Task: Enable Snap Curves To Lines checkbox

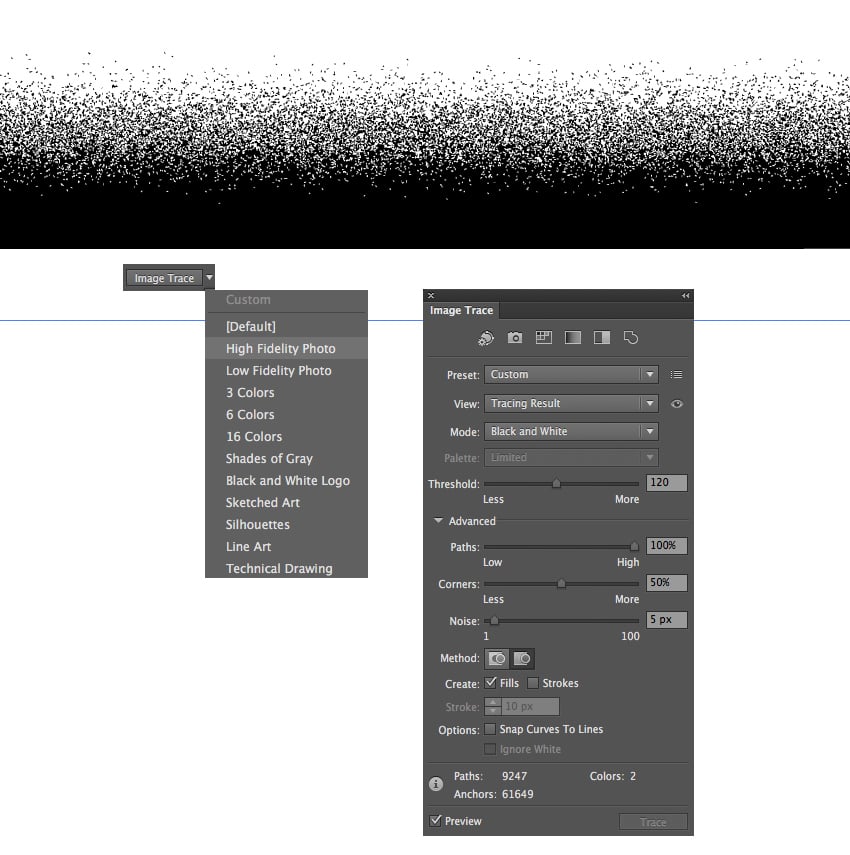Action: 490,729
